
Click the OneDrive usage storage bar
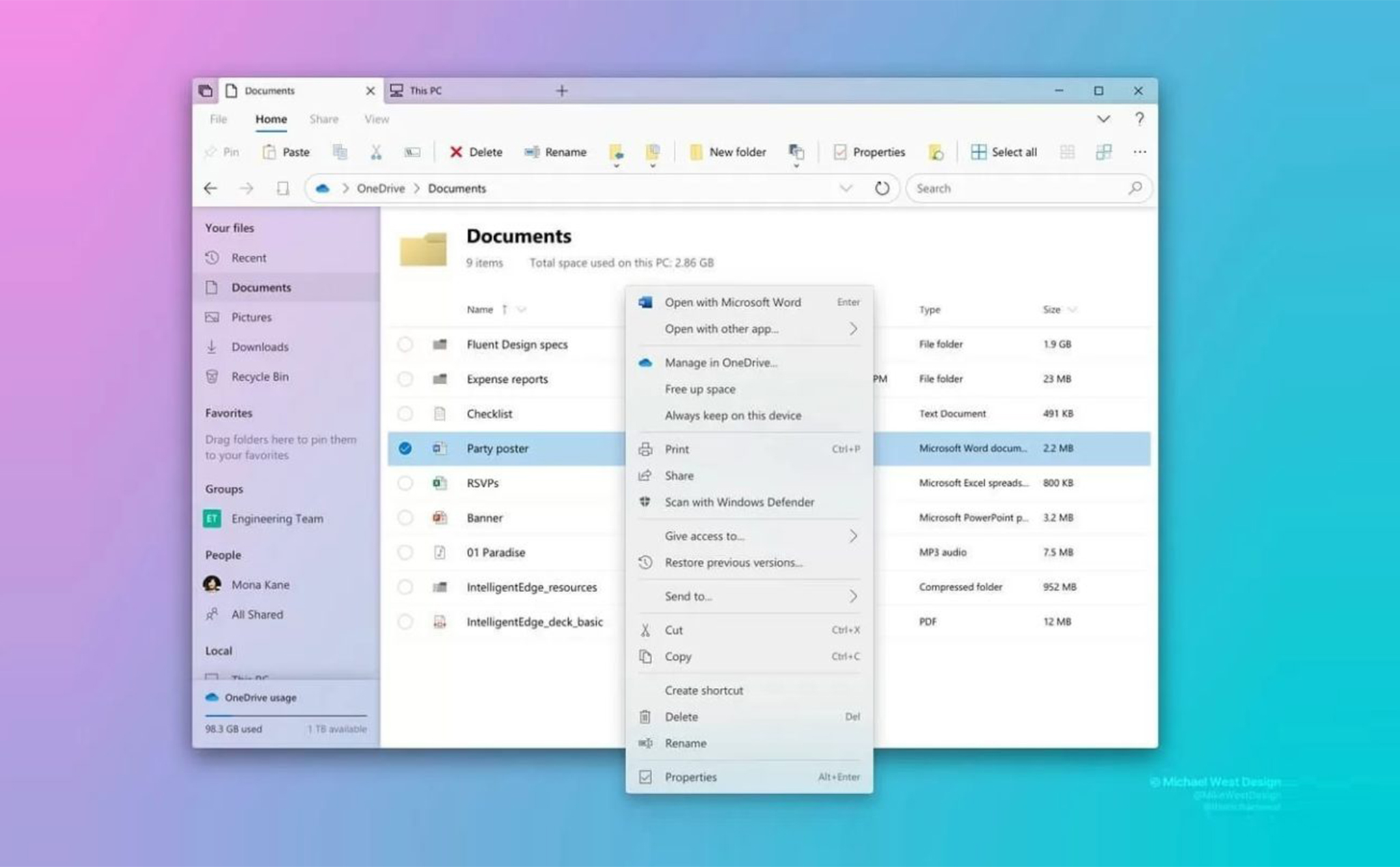[x=286, y=715]
